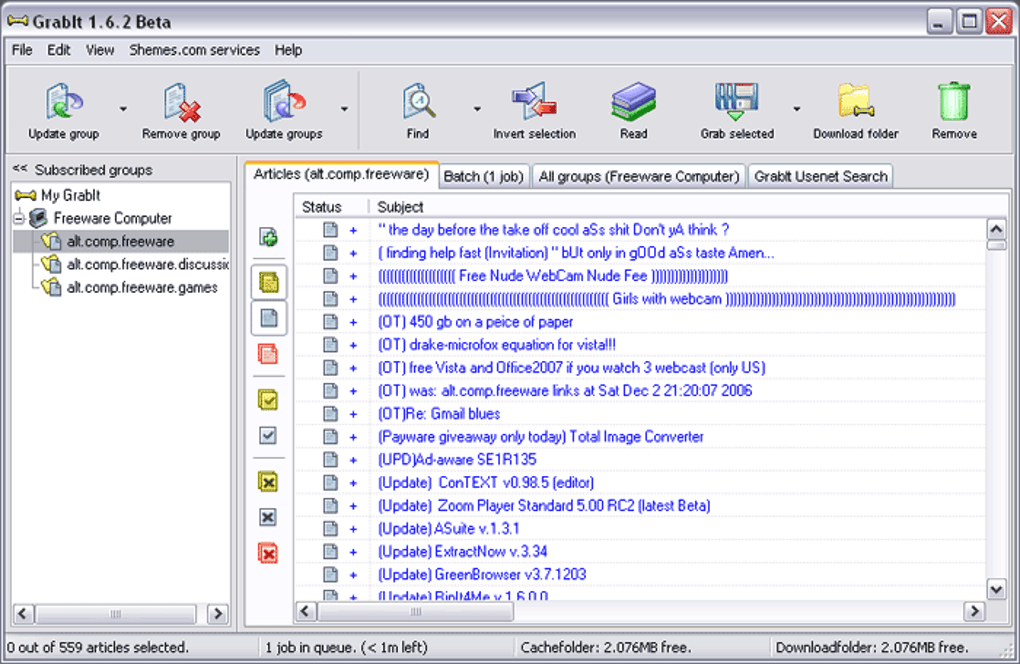Open the Grab selected dropdown arrow
The width and height of the screenshot is (1020, 664).
tap(796, 109)
